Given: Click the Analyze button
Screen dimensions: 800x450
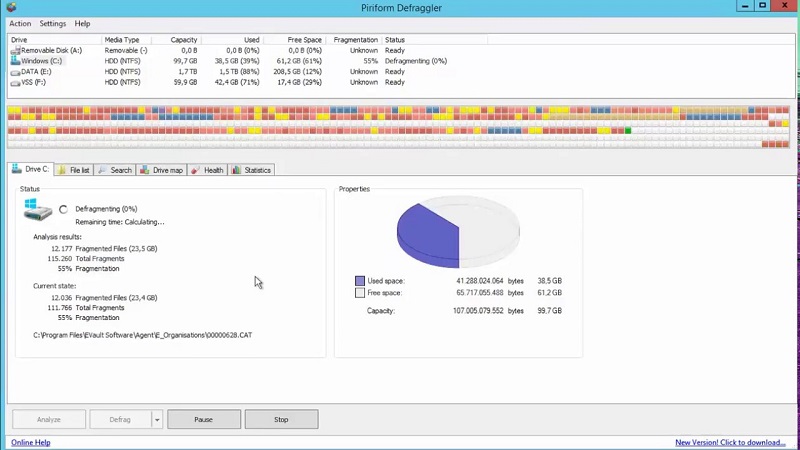Looking at the screenshot, I should coord(49,419).
